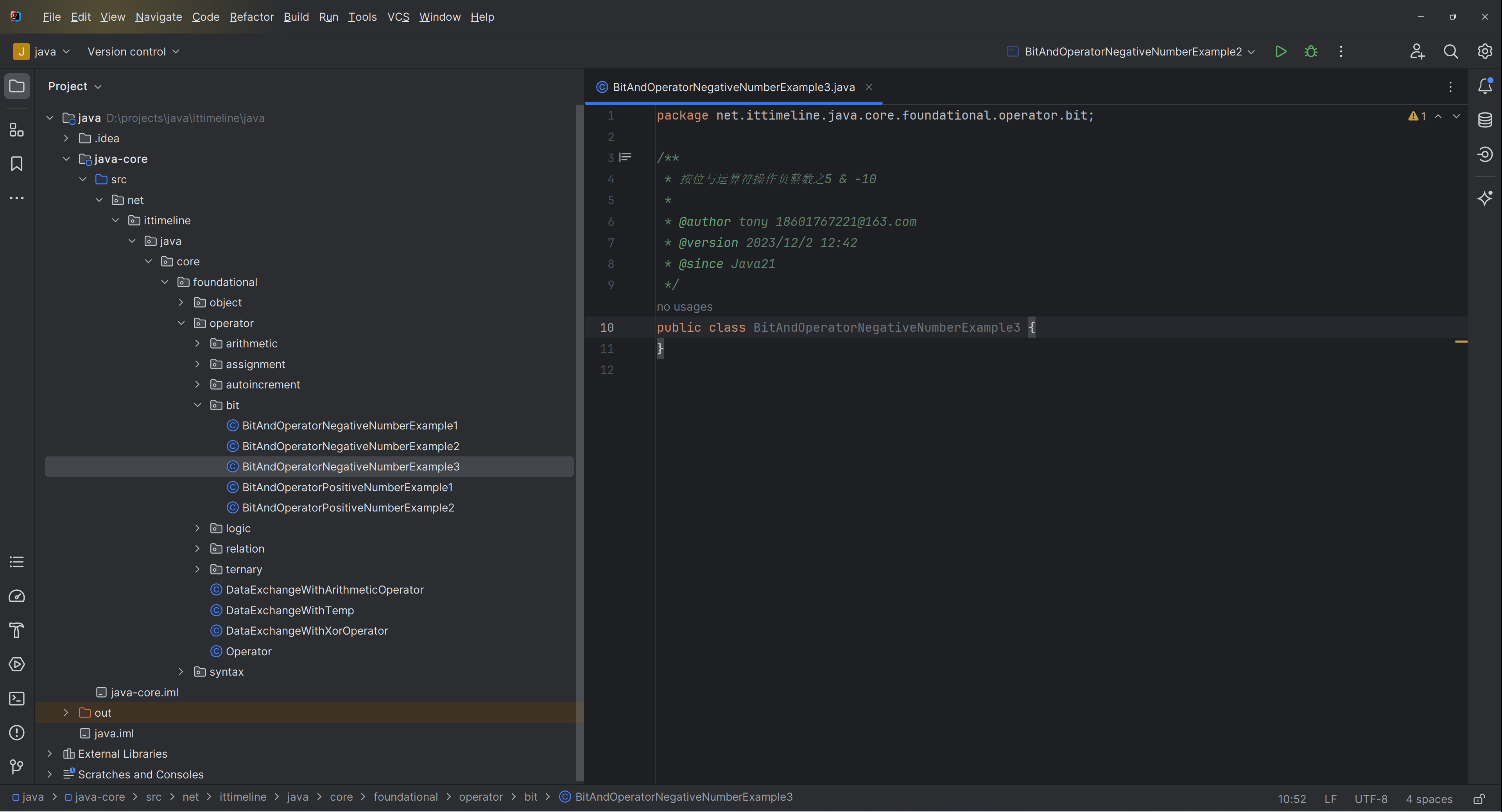Open the Refactor menu

(251, 17)
